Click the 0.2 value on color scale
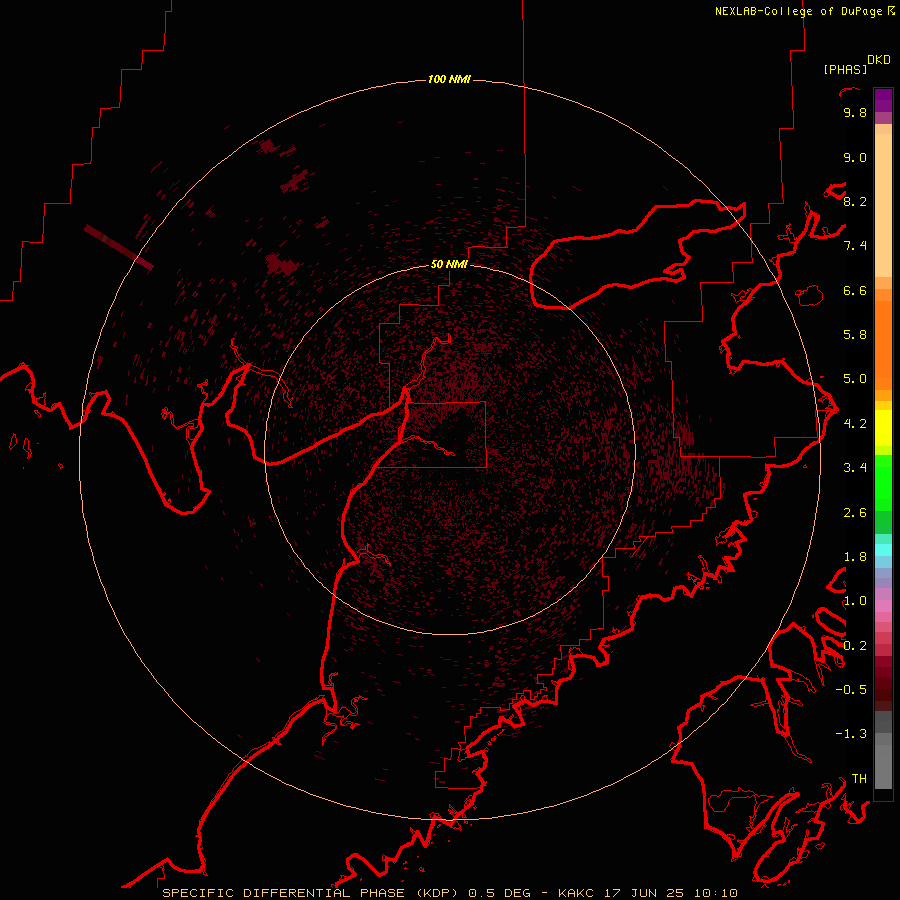The width and height of the screenshot is (900, 900). 855,646
